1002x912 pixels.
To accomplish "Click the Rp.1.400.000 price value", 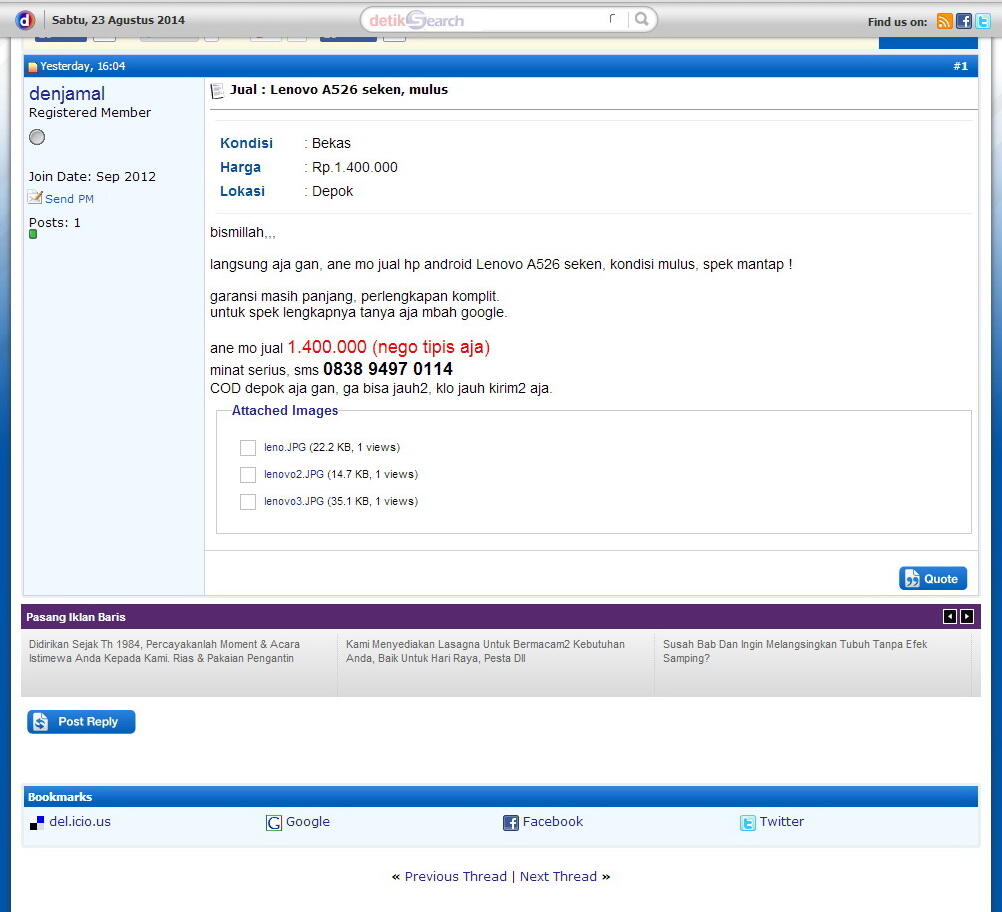I will click(x=355, y=167).
